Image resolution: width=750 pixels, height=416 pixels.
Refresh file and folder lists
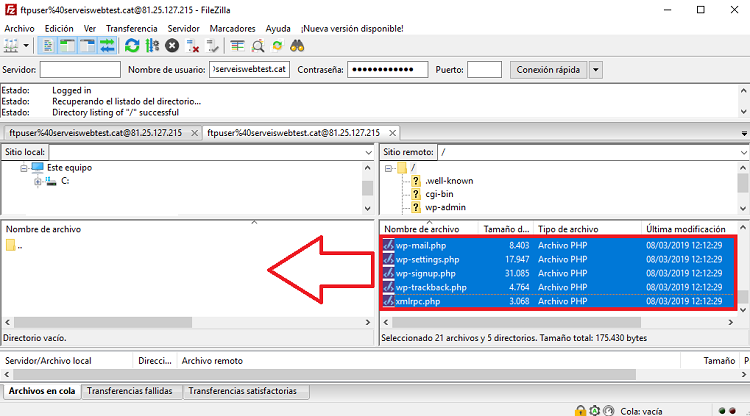pyautogui.click(x=132, y=46)
